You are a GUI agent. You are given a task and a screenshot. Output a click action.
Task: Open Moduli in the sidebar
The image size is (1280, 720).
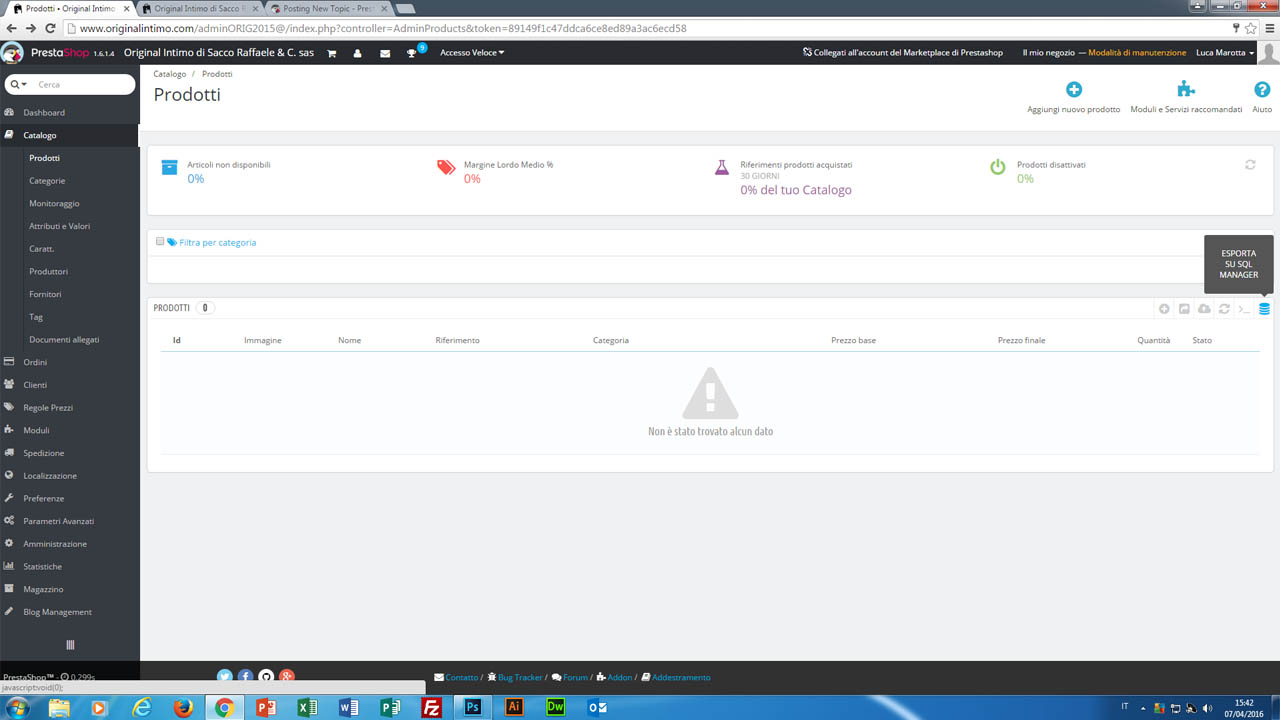pyautogui.click(x=36, y=430)
